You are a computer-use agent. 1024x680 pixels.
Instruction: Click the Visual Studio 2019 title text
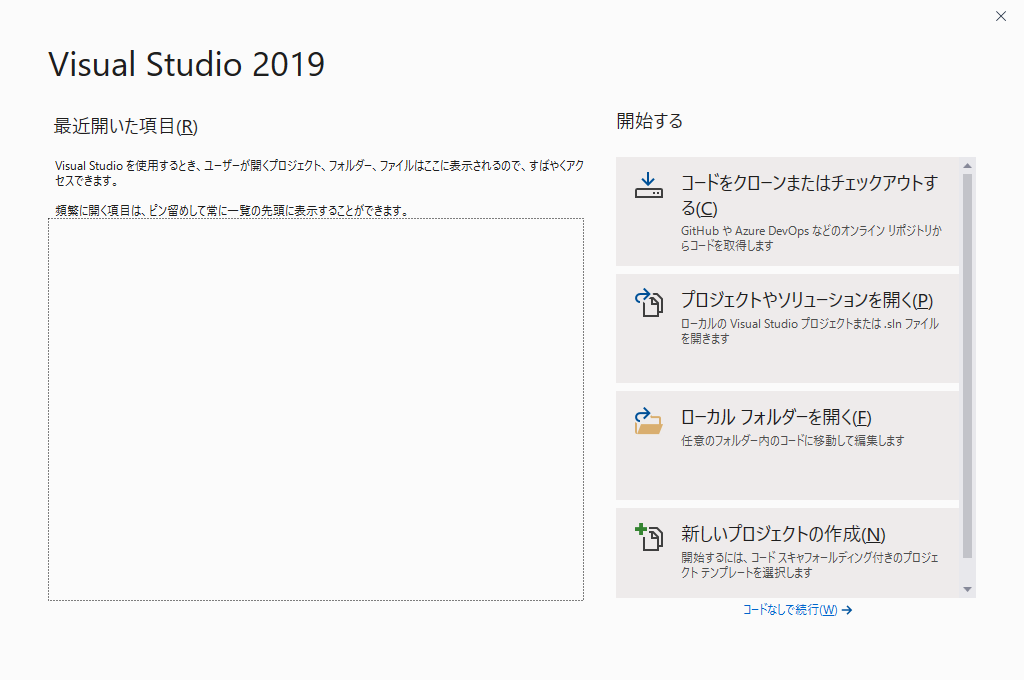click(x=187, y=64)
